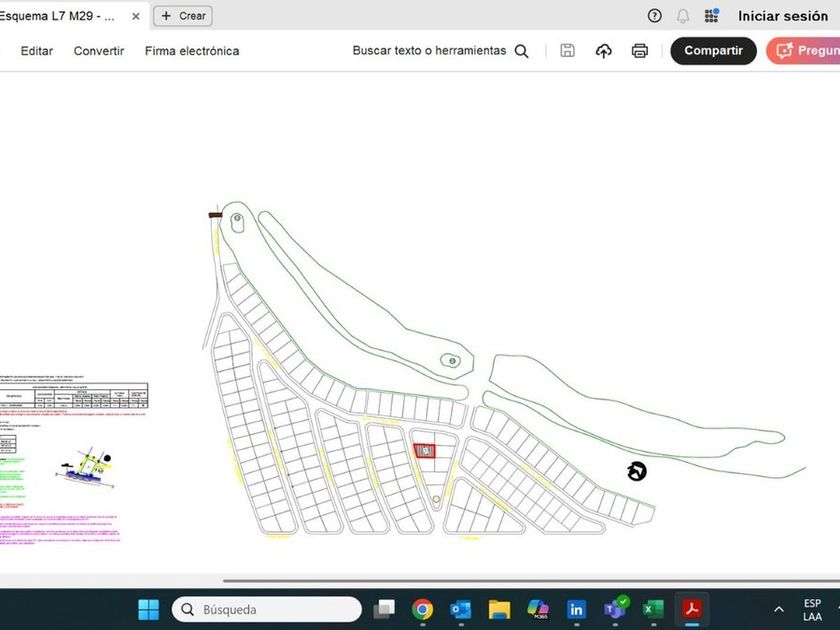840x630 pixels.
Task: Click the Compartir button
Action: (713, 51)
